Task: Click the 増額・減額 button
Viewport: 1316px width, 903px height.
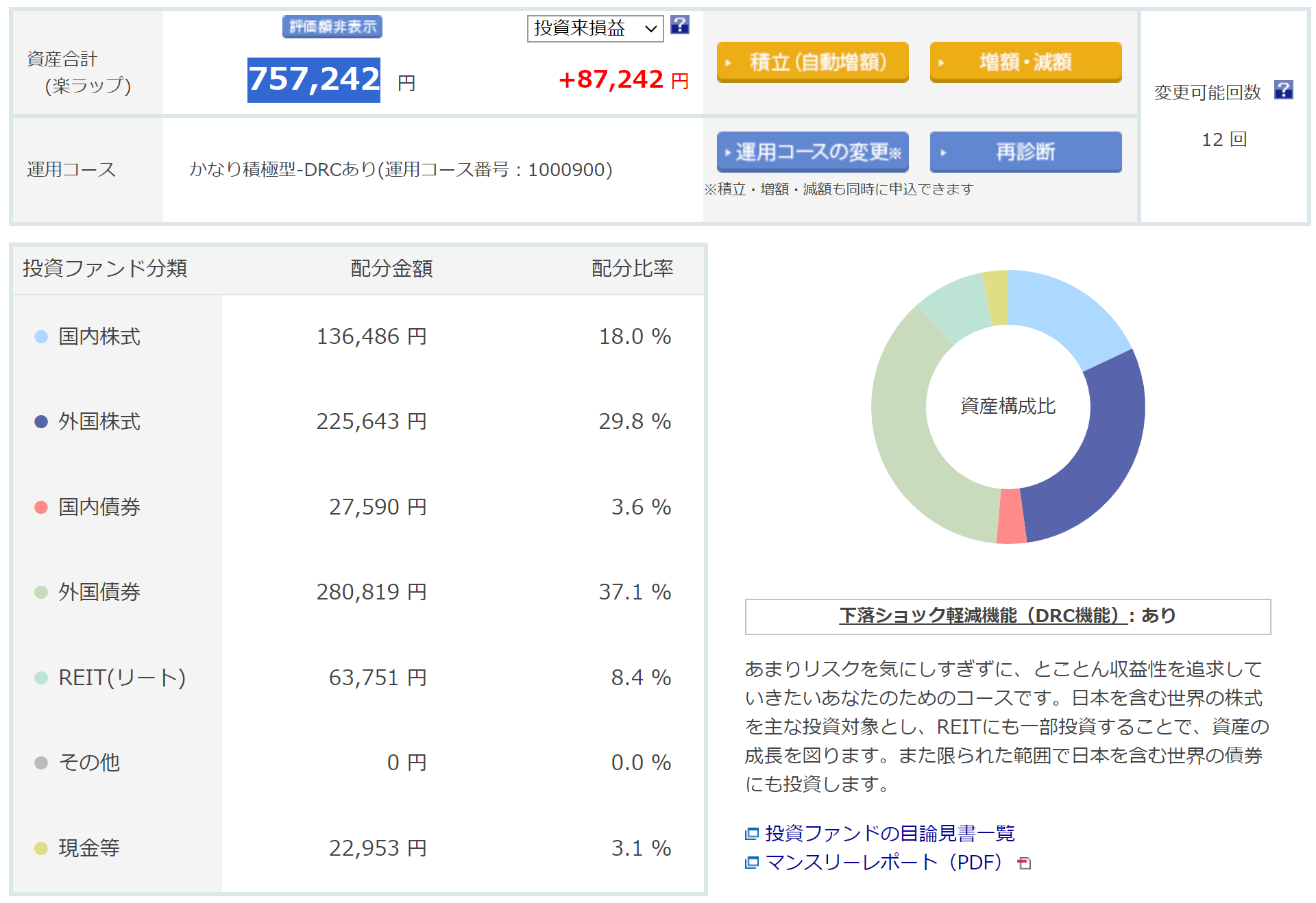Action: point(1025,62)
